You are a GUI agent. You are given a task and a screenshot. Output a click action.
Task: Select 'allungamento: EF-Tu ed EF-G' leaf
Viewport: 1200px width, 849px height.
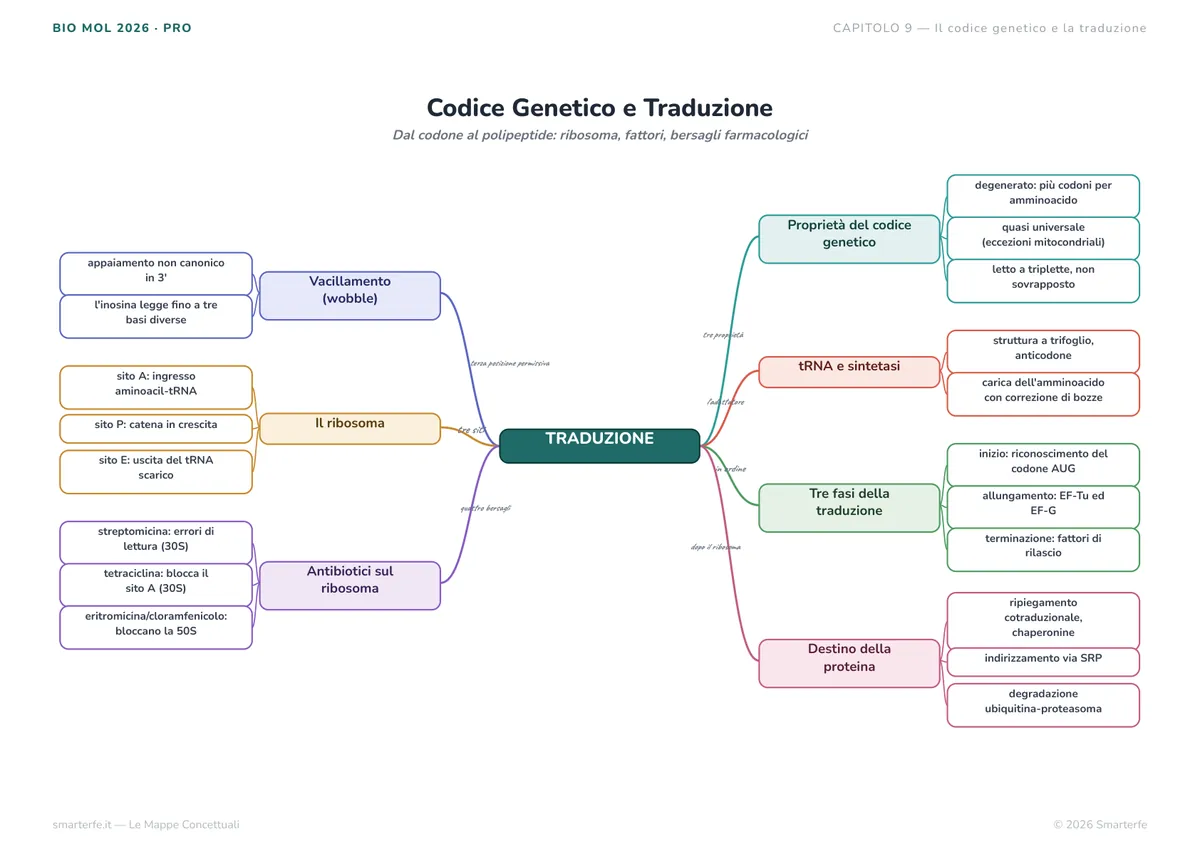pos(1043,507)
